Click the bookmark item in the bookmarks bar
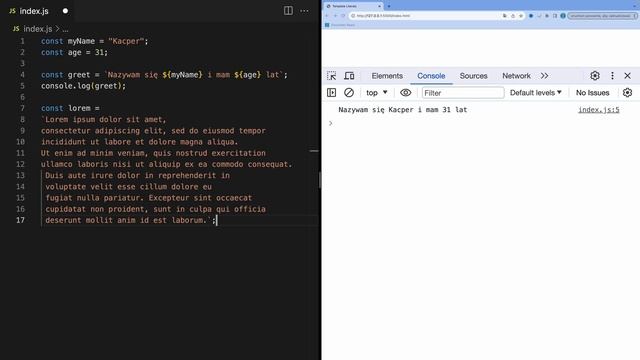Image resolution: width=640 pixels, height=360 pixels. point(340,25)
